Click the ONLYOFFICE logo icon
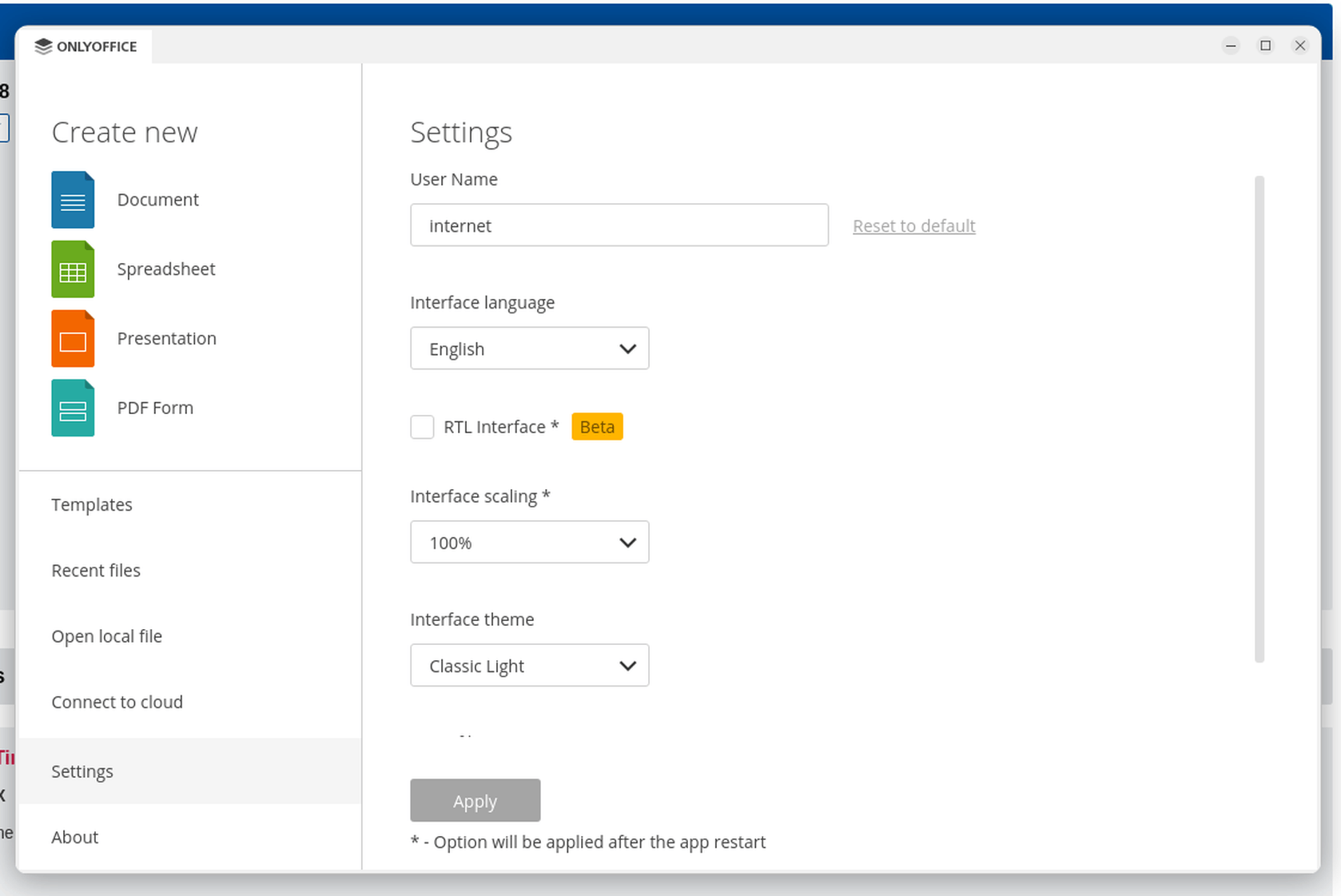 (42, 46)
